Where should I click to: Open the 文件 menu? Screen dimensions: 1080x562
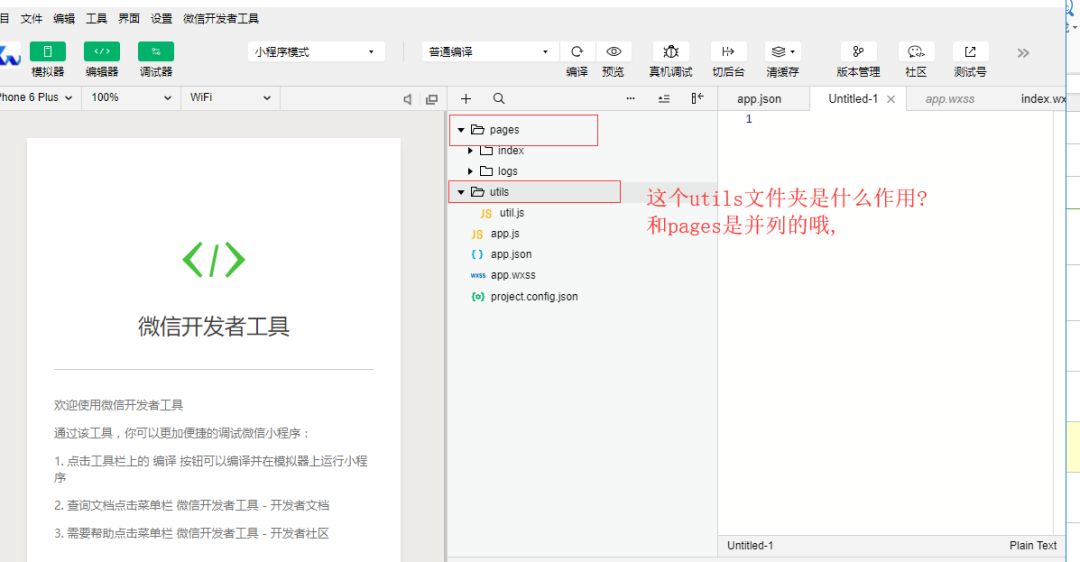[x=31, y=19]
